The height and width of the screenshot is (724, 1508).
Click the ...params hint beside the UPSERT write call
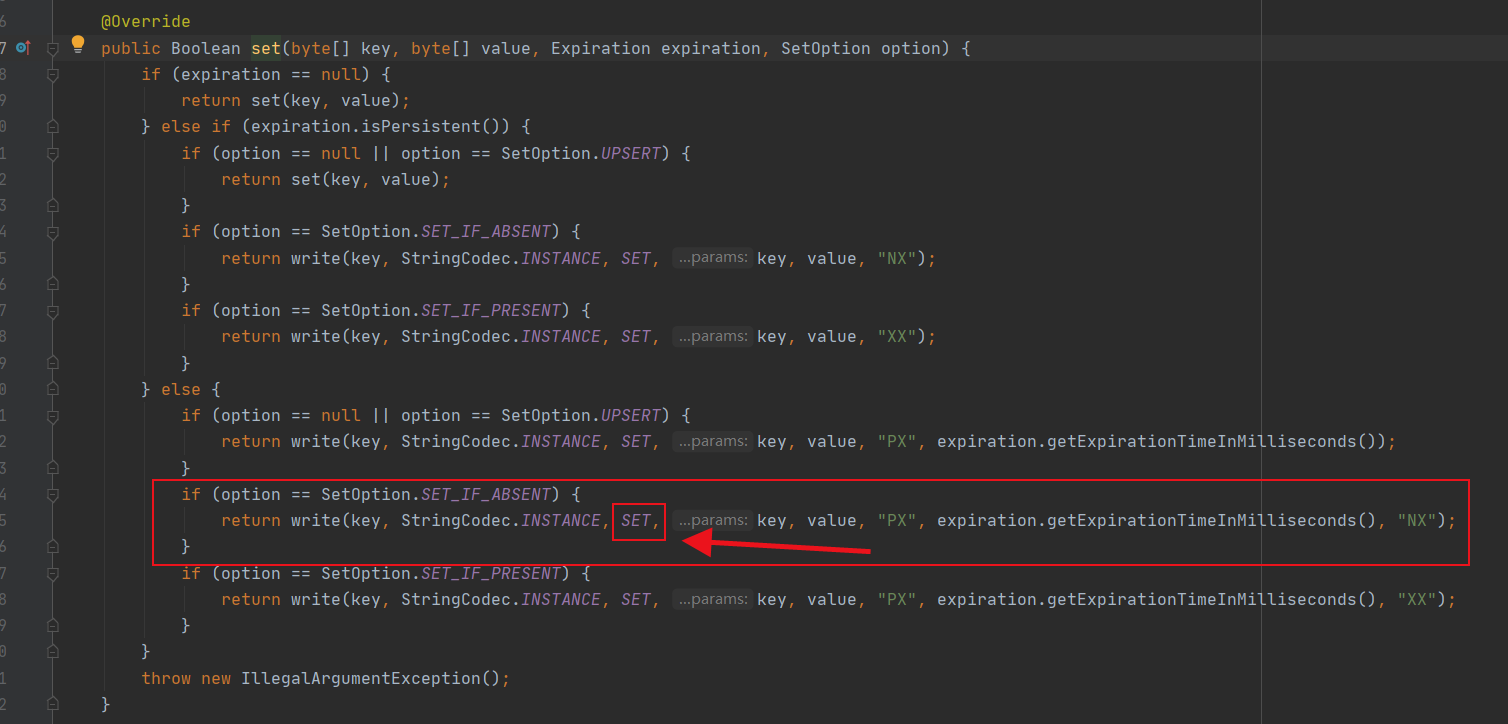pos(713,441)
